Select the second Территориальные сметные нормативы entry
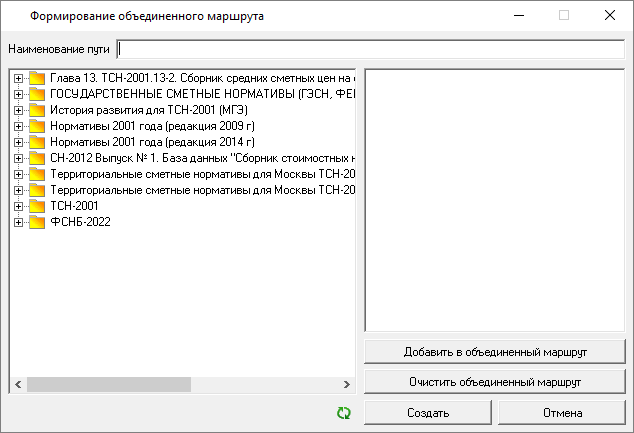 202,190
